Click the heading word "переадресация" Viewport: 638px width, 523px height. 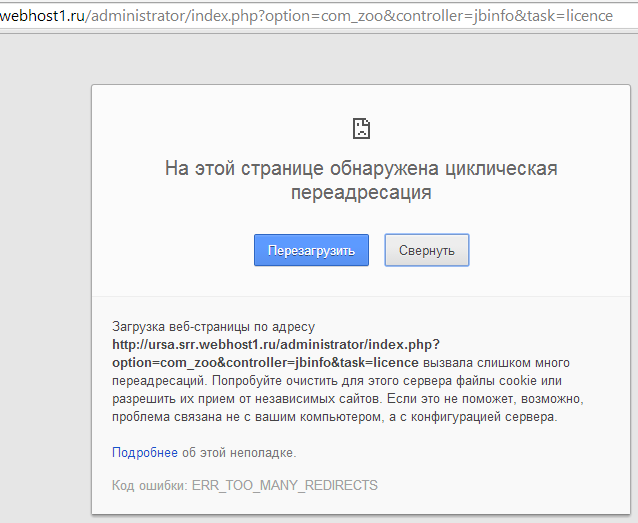(361, 193)
